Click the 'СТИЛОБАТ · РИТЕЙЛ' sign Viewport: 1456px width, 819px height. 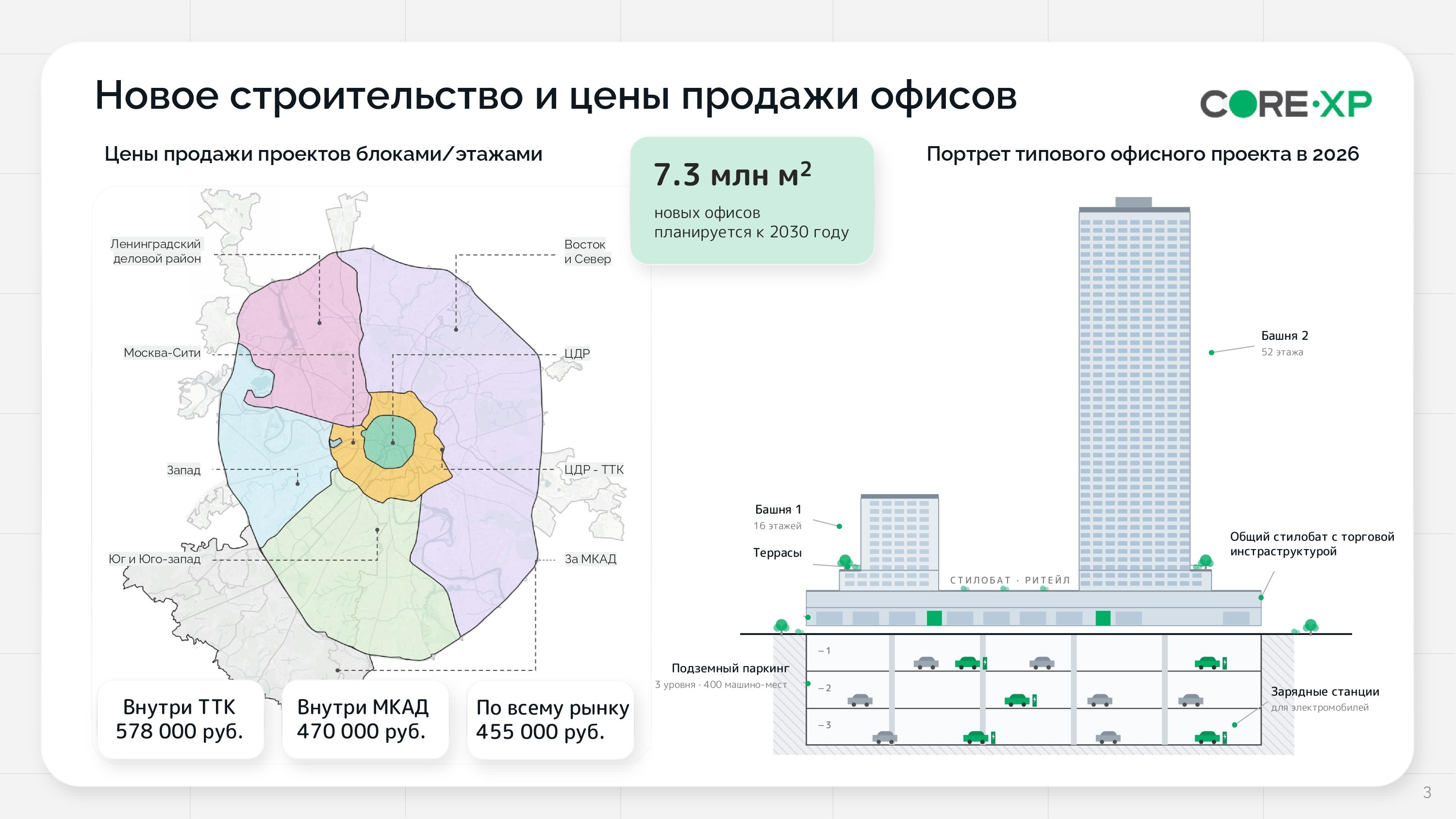coord(1009,581)
